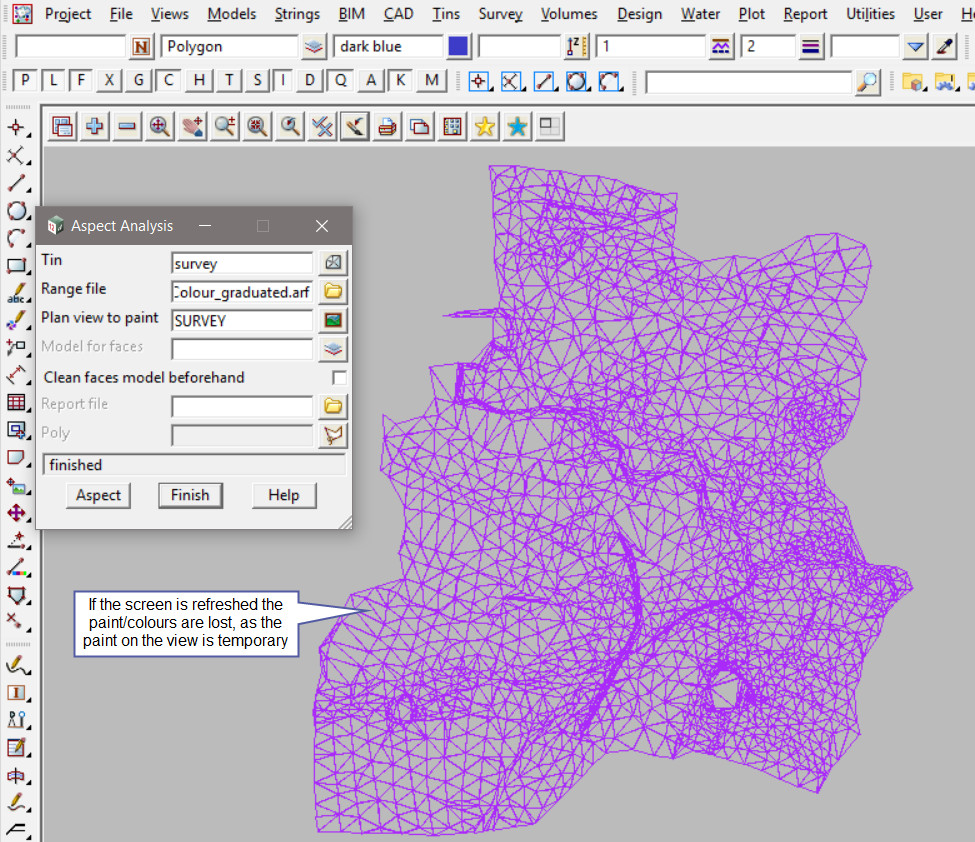
Task: Browse for Range file using folder icon
Action: [x=333, y=292]
